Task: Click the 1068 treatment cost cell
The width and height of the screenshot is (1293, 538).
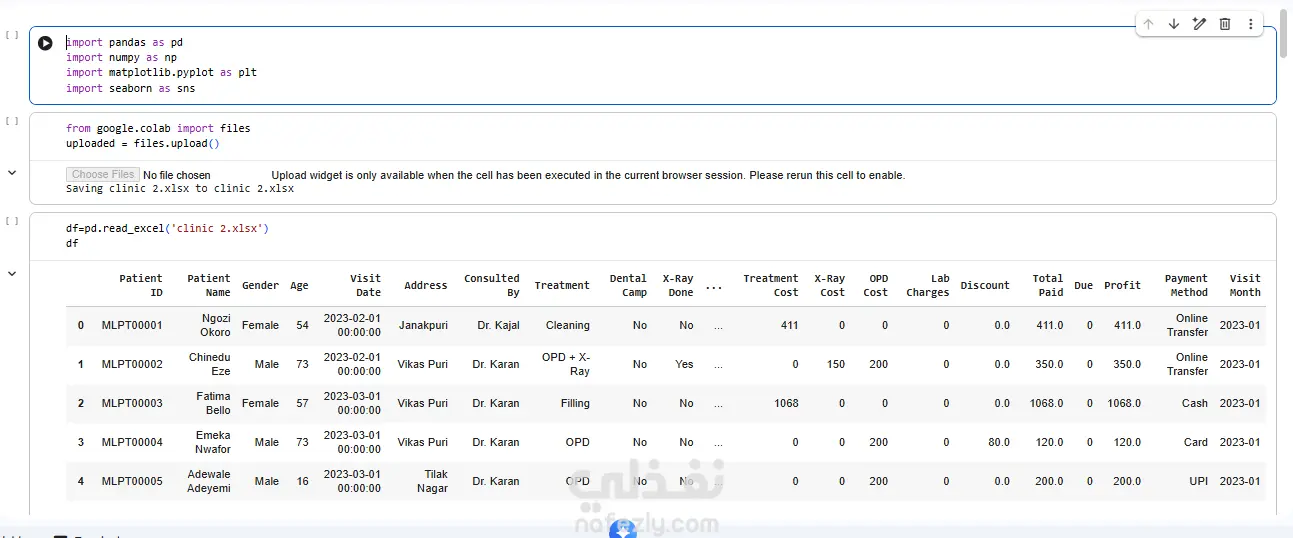Action: pos(786,403)
